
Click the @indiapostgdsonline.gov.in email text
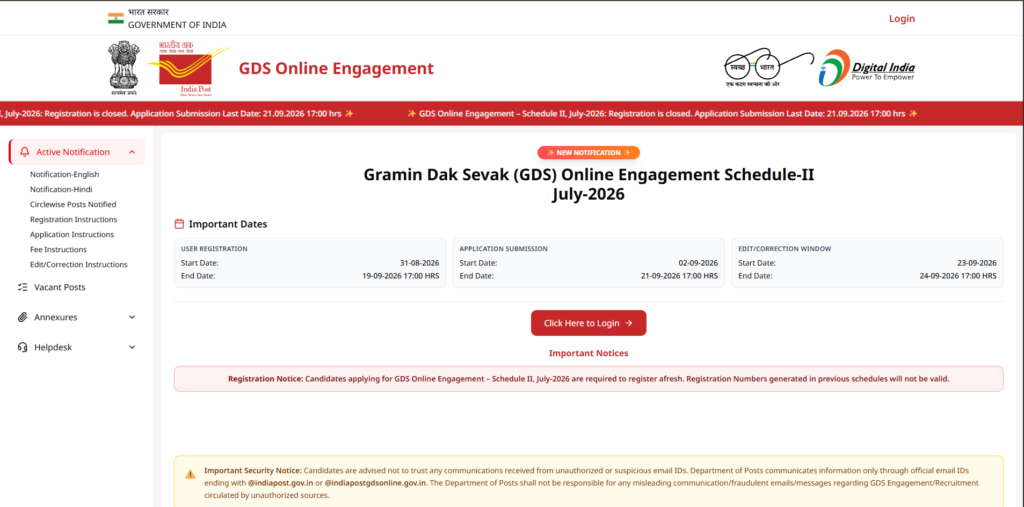pyautogui.click(x=376, y=483)
